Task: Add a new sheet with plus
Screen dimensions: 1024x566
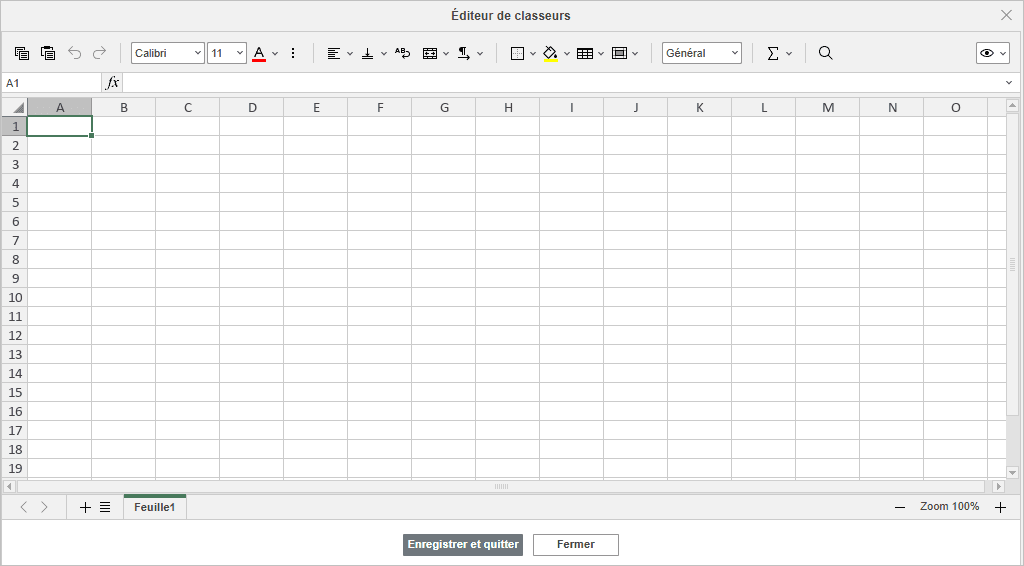Action: pyautogui.click(x=85, y=507)
